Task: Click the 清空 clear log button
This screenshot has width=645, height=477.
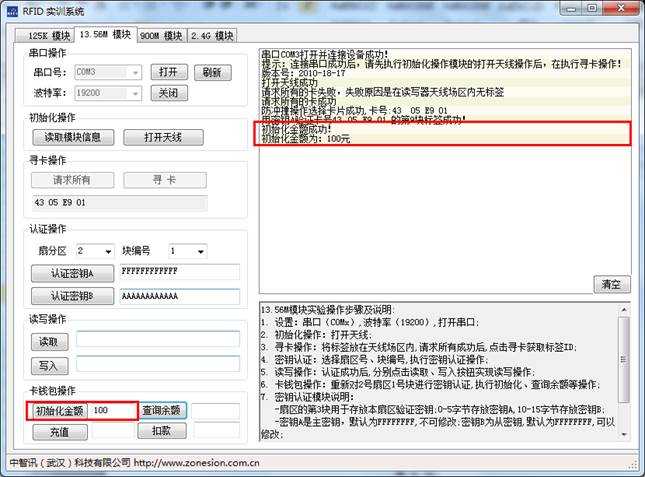Action: [x=612, y=284]
